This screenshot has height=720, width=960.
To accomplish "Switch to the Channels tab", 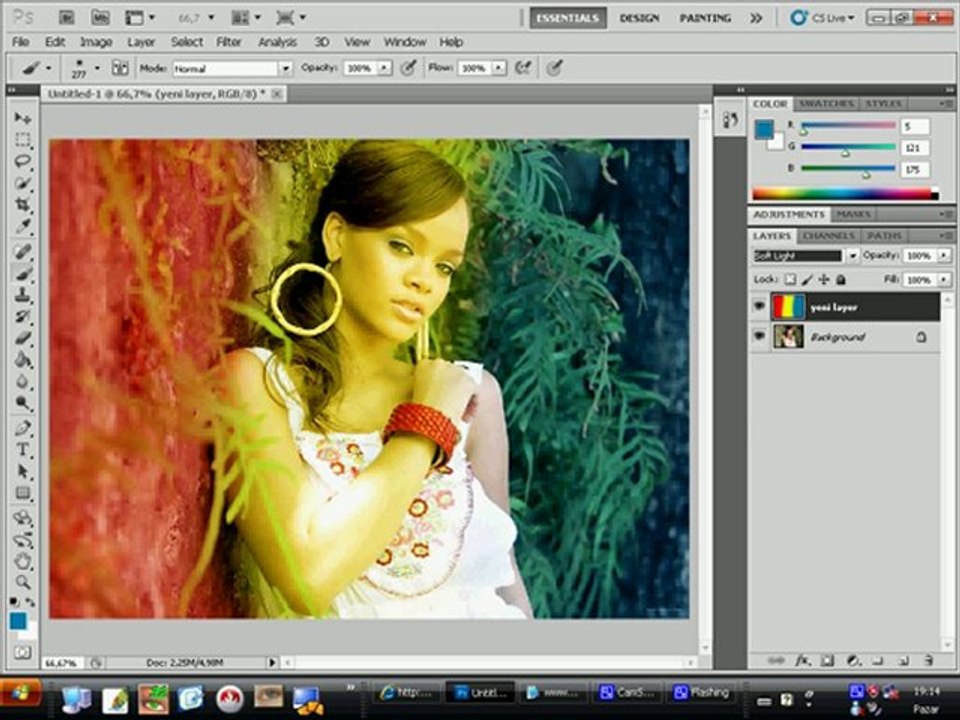I will click(828, 236).
